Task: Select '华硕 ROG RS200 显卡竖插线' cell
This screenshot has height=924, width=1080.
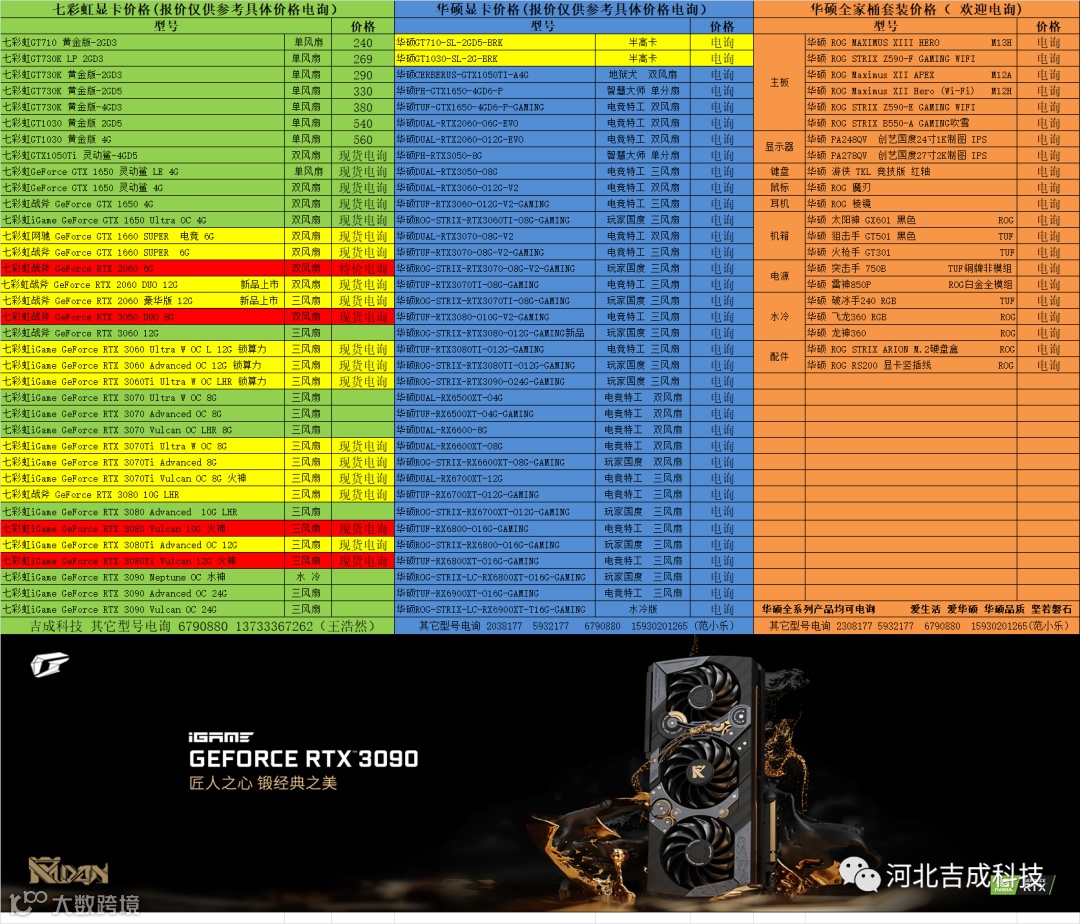Action: 911,366
